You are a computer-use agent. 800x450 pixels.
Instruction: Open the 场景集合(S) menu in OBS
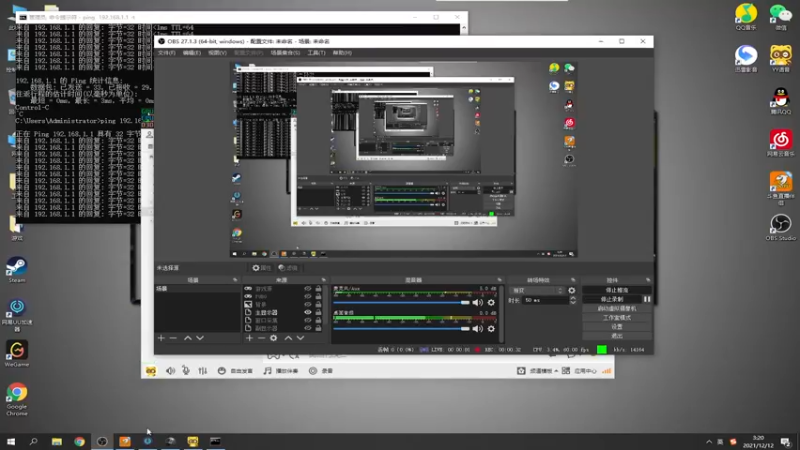pyautogui.click(x=285, y=53)
